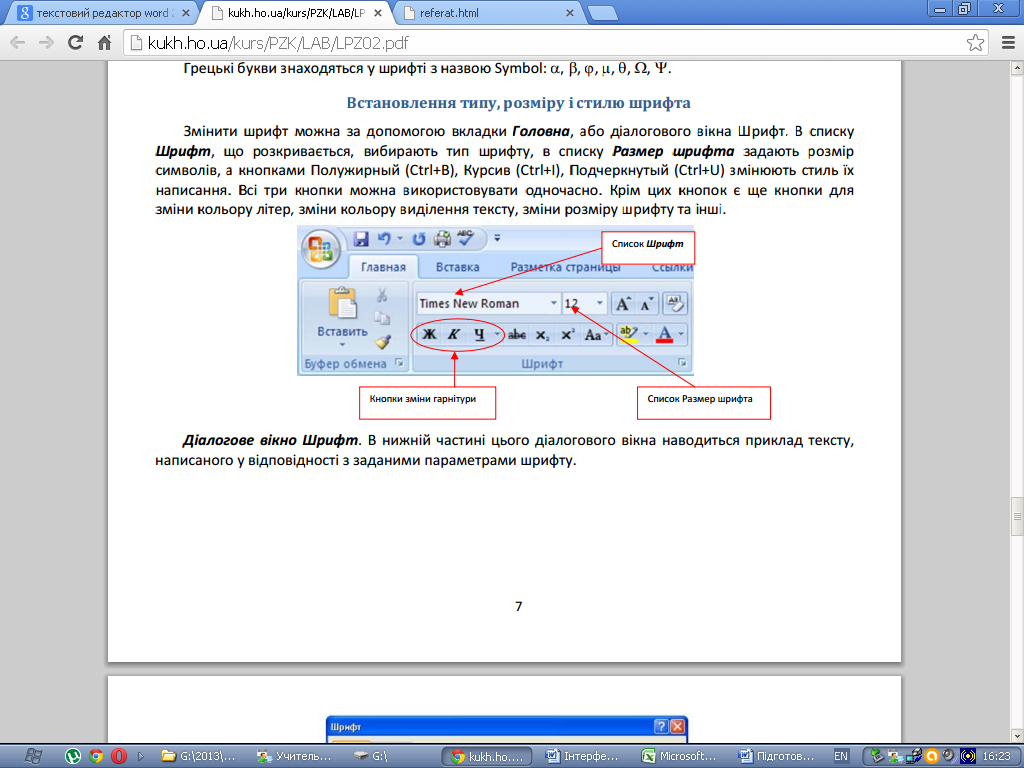1024x768 pixels.
Task: Click the Format Painter brush icon
Action: pos(383,341)
